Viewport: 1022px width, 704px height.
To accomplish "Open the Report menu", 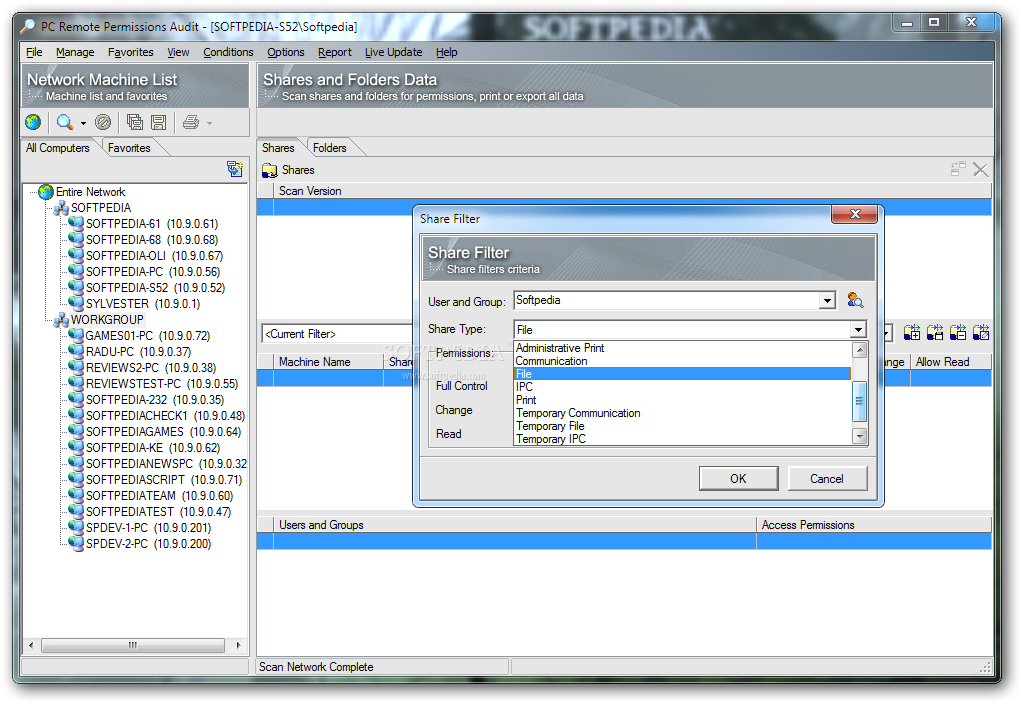I will point(334,52).
